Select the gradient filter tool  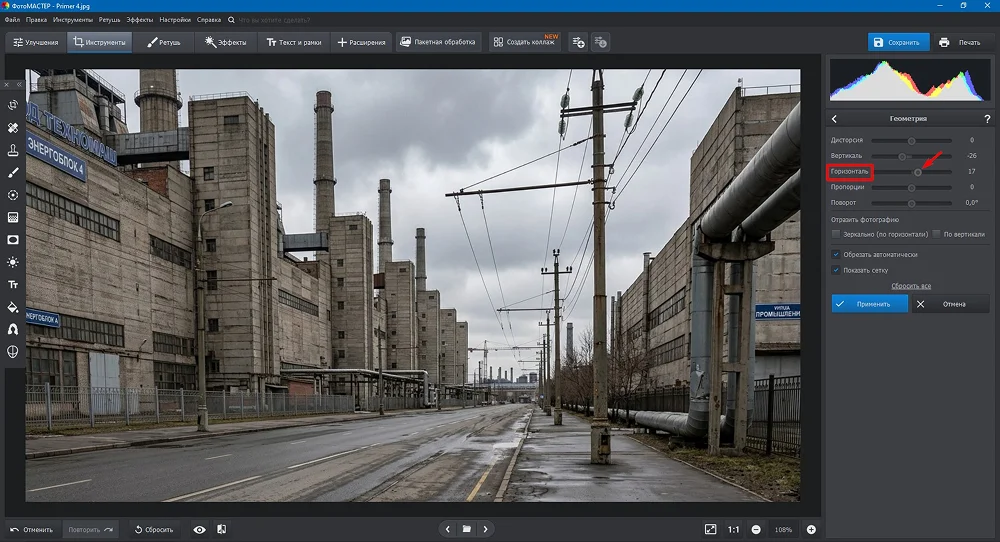(13, 217)
